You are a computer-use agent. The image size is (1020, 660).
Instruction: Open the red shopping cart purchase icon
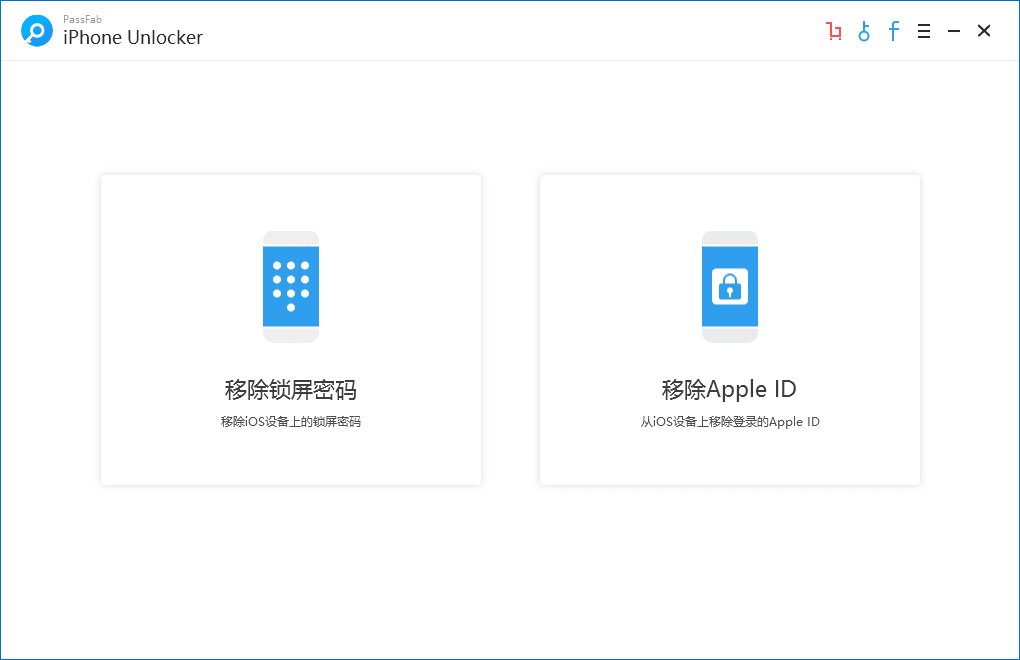coord(834,31)
